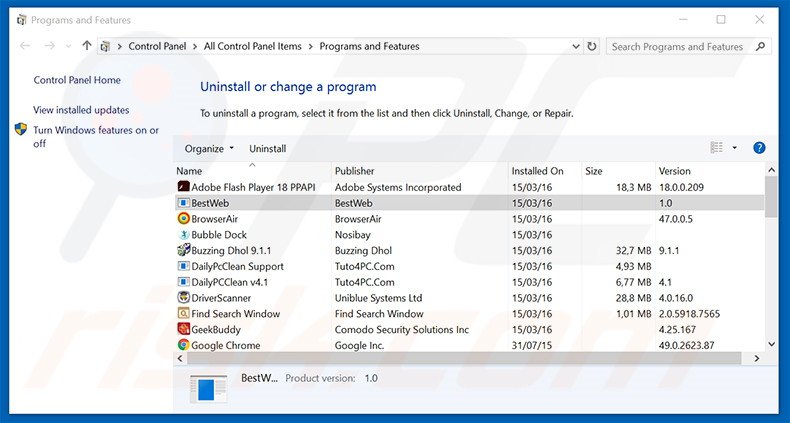The image size is (790, 423).
Task: Select the Bubble Dock program name
Action: pyautogui.click(x=219, y=235)
